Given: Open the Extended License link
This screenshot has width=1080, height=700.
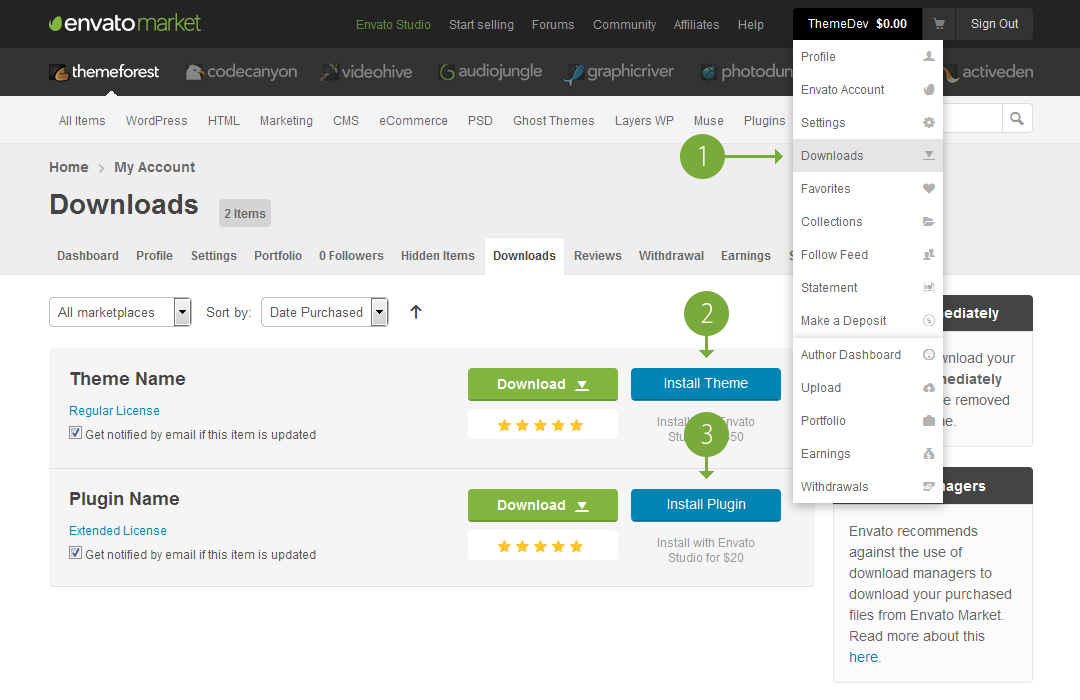Looking at the screenshot, I should pyautogui.click(x=118, y=531).
